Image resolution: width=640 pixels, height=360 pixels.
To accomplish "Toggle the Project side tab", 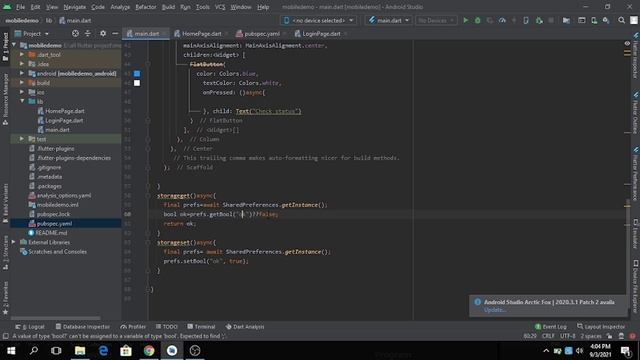I will click(5, 47).
